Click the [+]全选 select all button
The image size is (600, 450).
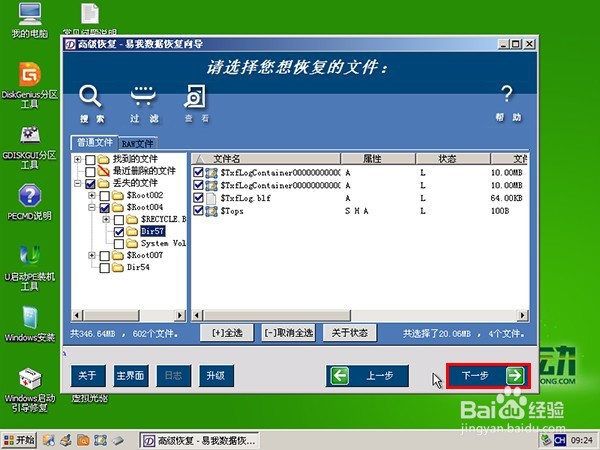[x=227, y=333]
